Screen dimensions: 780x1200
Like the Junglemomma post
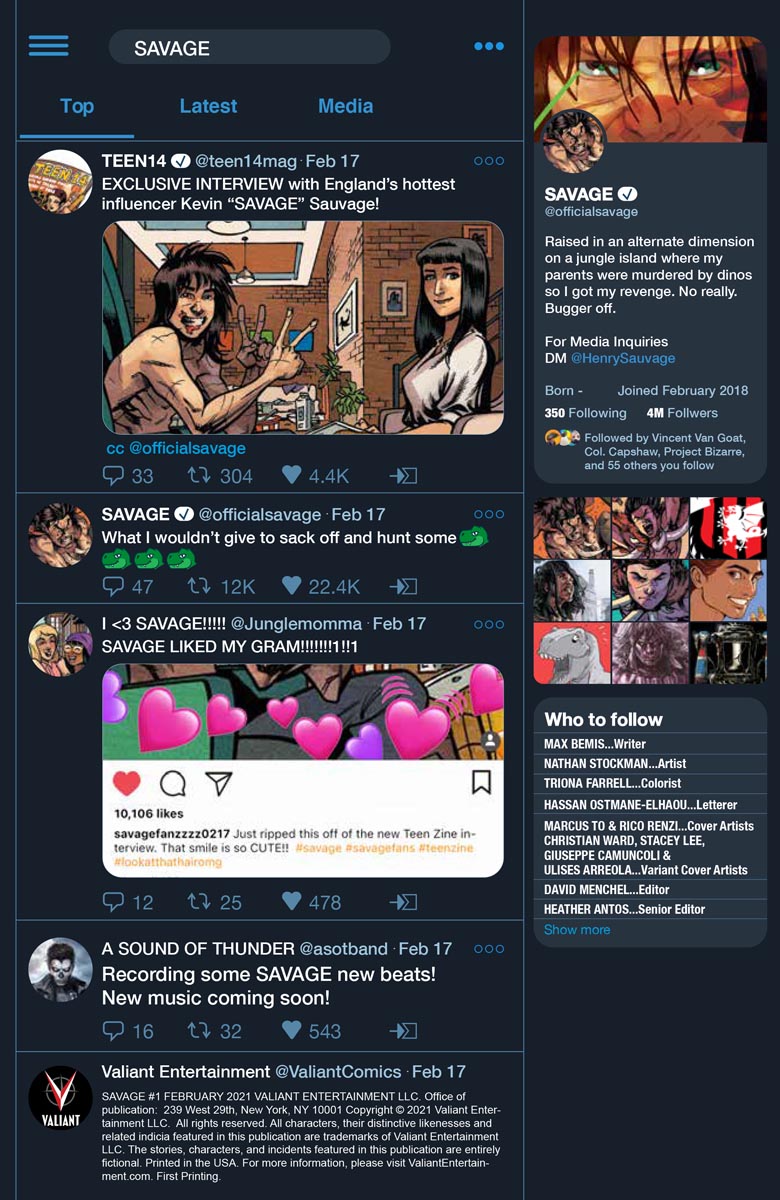point(291,901)
